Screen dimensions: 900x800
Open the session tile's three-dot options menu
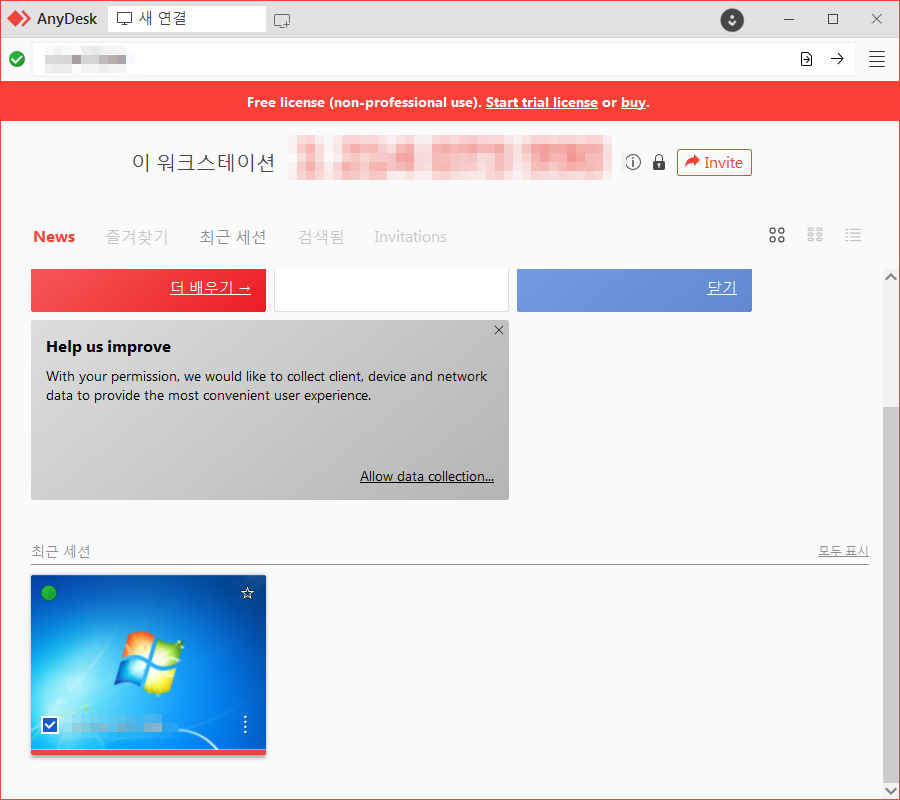[x=245, y=724]
